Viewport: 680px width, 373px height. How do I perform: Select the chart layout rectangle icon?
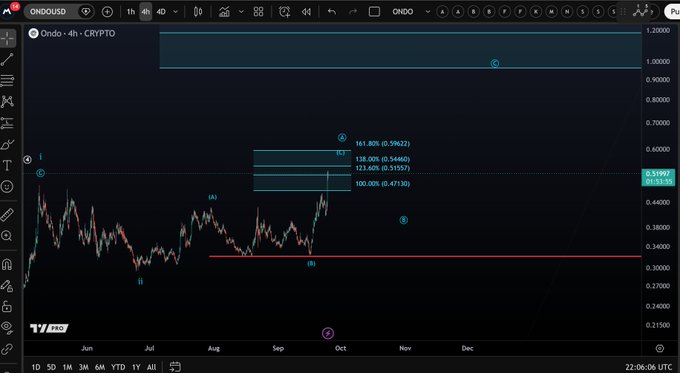click(374, 12)
